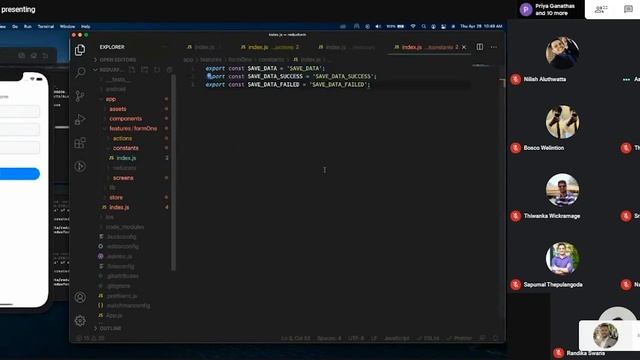Click New Folder icon in explorer header
The width and height of the screenshot is (640, 360).
[x=144, y=70]
